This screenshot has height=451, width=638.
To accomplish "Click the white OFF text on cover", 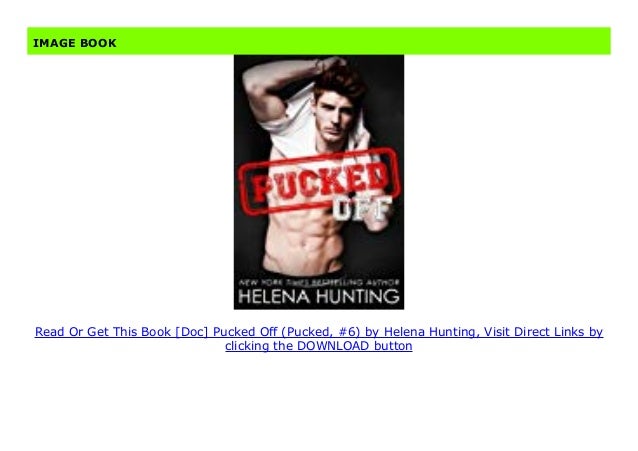I will [362, 209].
